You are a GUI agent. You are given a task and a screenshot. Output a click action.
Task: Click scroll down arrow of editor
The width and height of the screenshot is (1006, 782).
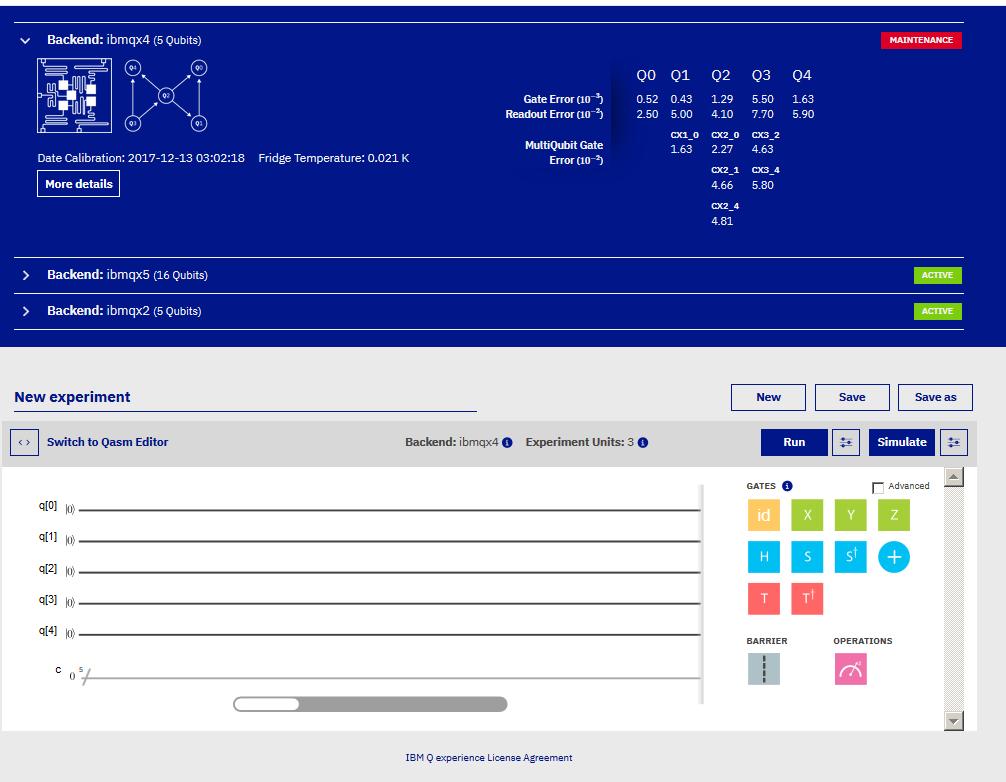[954, 721]
